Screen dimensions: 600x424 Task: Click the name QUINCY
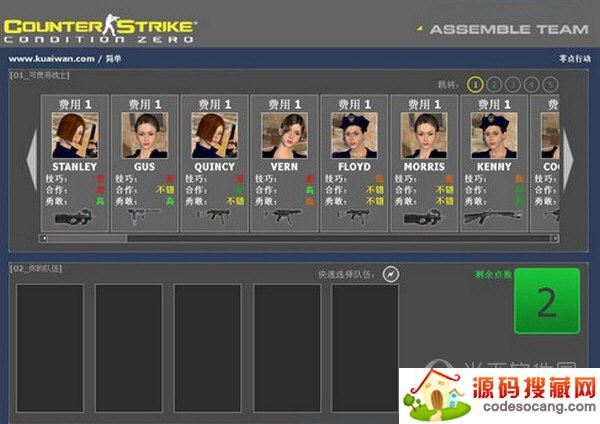(215, 167)
